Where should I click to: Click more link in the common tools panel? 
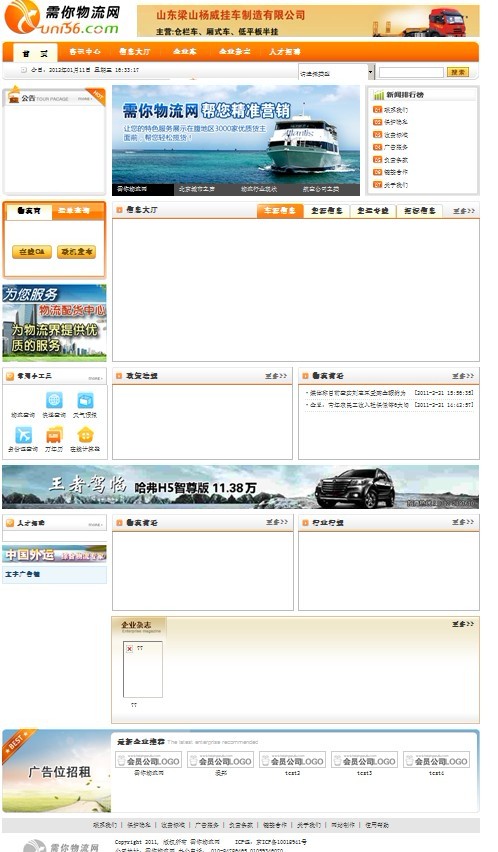pyautogui.click(x=96, y=378)
